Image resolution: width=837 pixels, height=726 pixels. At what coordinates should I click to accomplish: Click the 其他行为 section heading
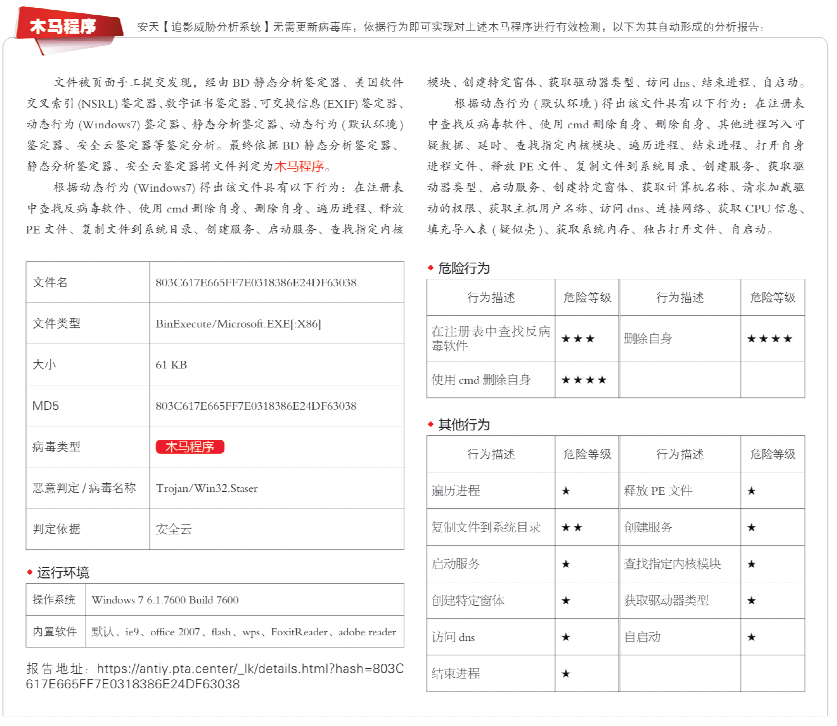[x=464, y=424]
